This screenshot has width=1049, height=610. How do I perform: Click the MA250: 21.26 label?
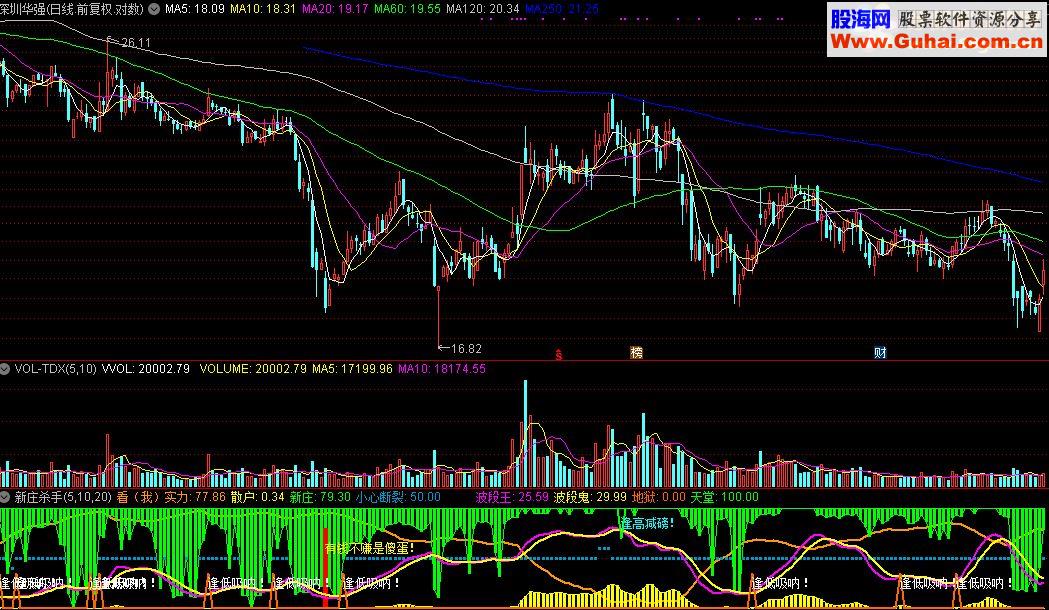tap(562, 9)
